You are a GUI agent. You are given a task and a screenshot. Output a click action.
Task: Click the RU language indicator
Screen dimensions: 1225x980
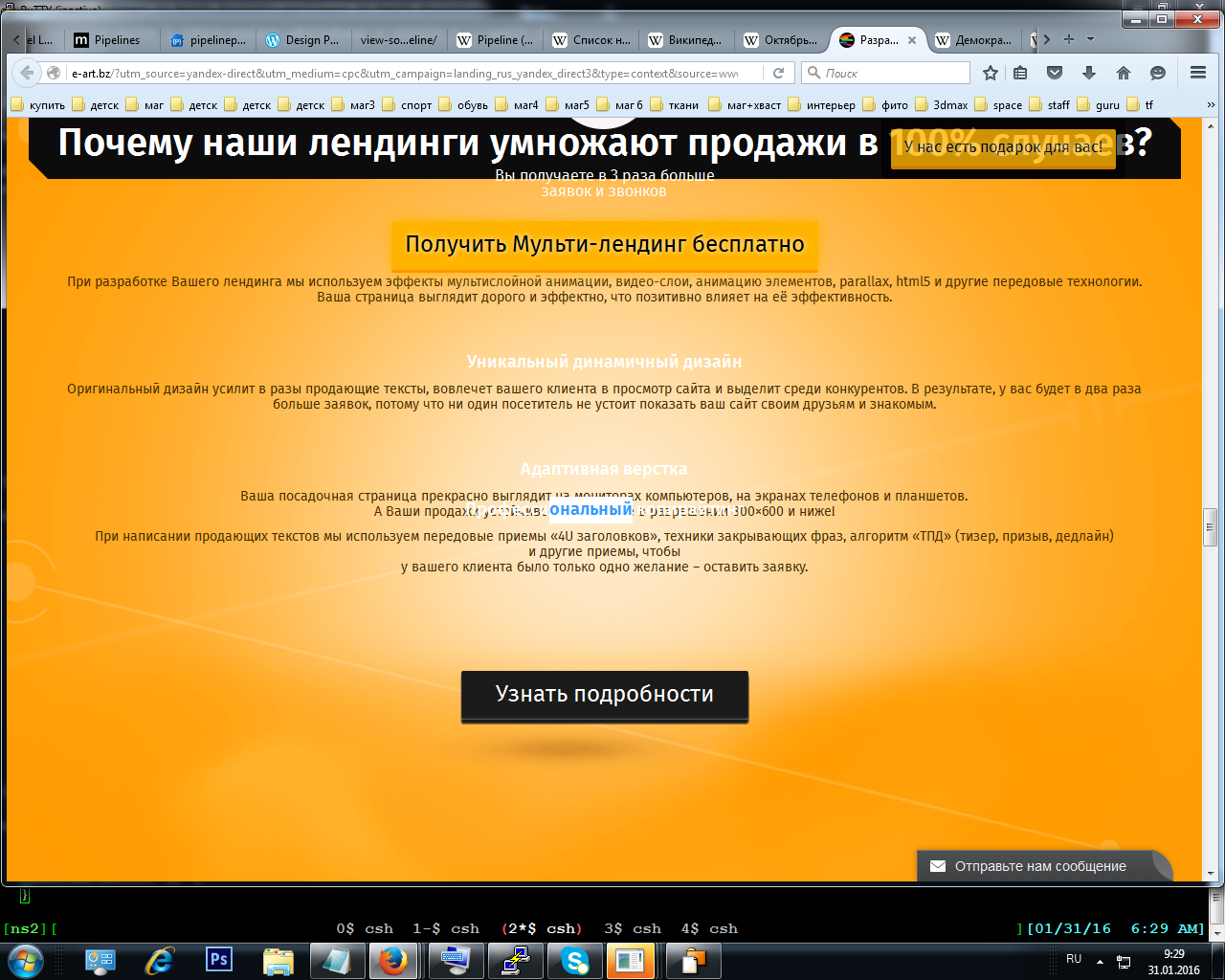(1074, 959)
